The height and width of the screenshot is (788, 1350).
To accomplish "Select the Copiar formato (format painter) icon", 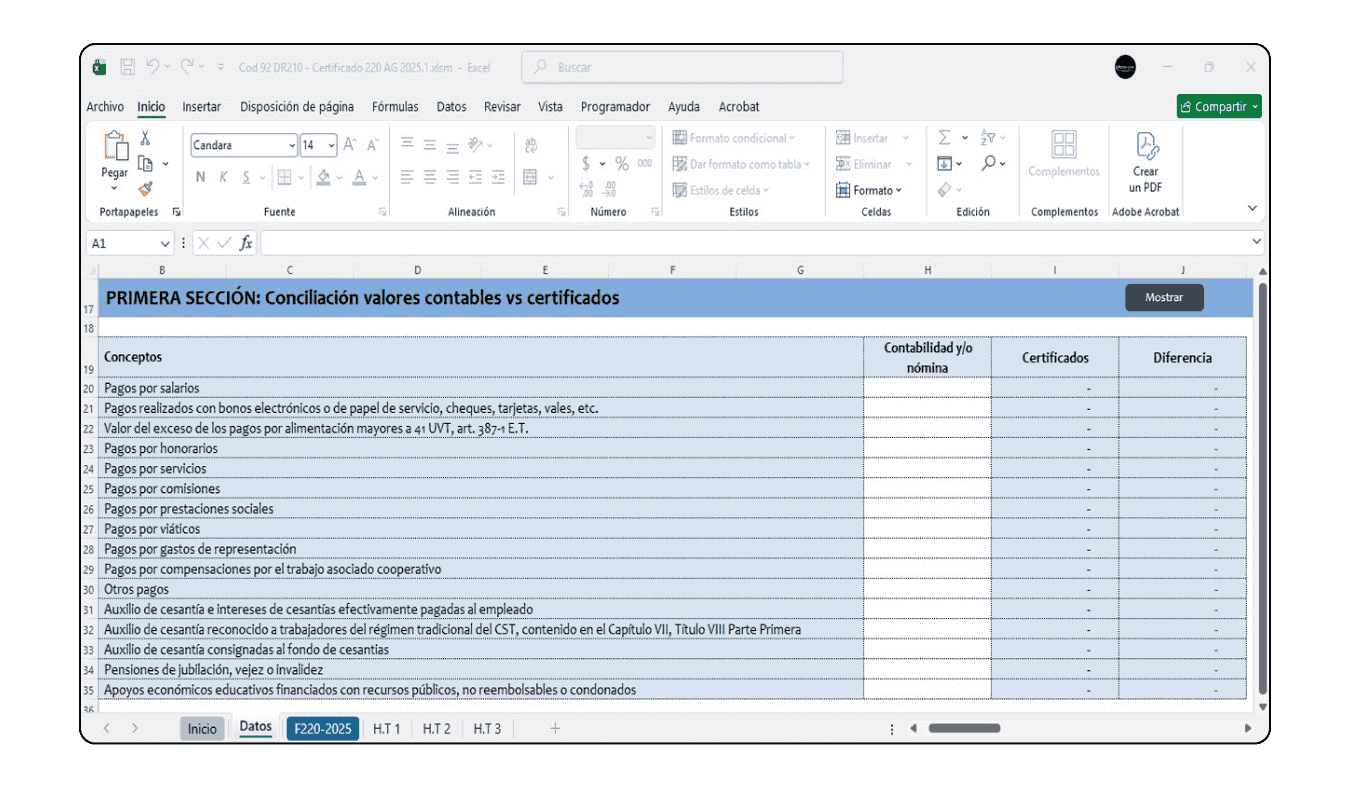I will coord(146,188).
